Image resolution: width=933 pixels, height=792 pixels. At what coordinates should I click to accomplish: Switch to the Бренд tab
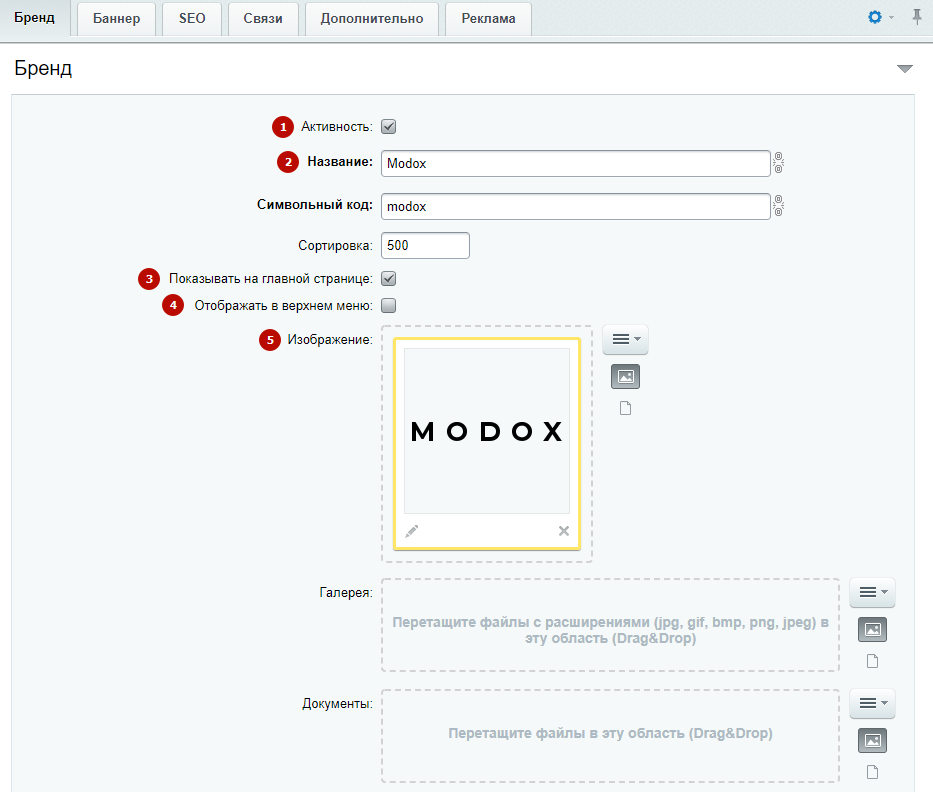click(x=35, y=18)
